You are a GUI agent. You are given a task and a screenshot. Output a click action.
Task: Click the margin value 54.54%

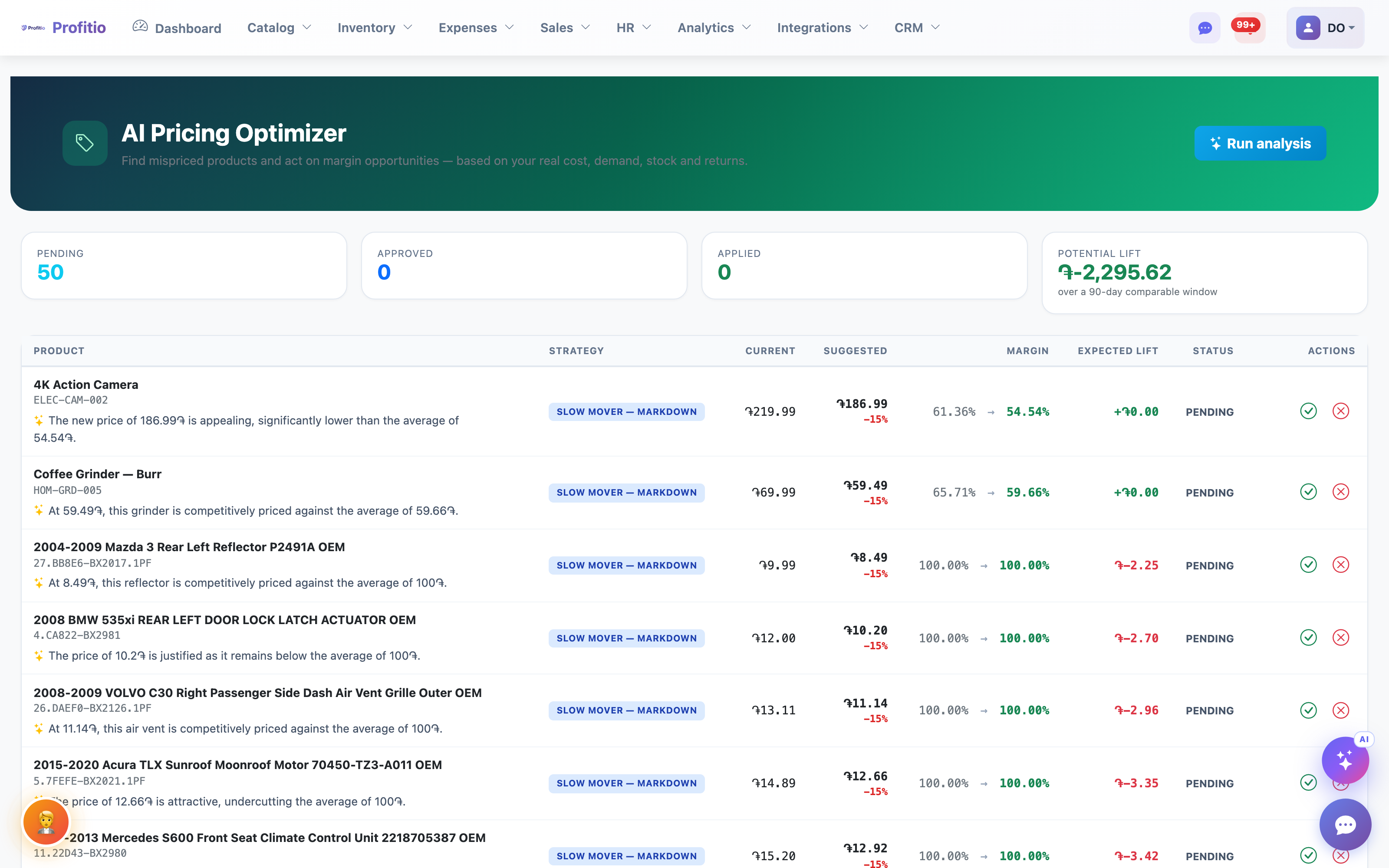1027,411
